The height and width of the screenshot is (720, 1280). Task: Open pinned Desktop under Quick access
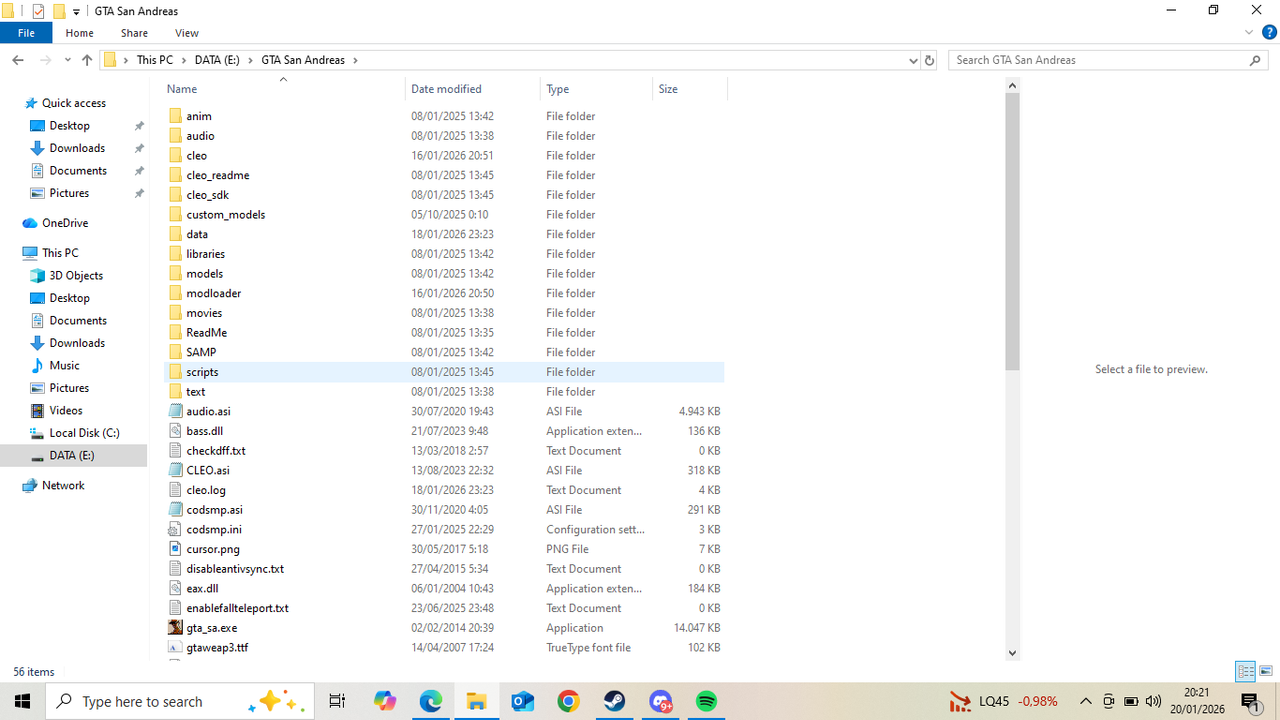click(69, 126)
